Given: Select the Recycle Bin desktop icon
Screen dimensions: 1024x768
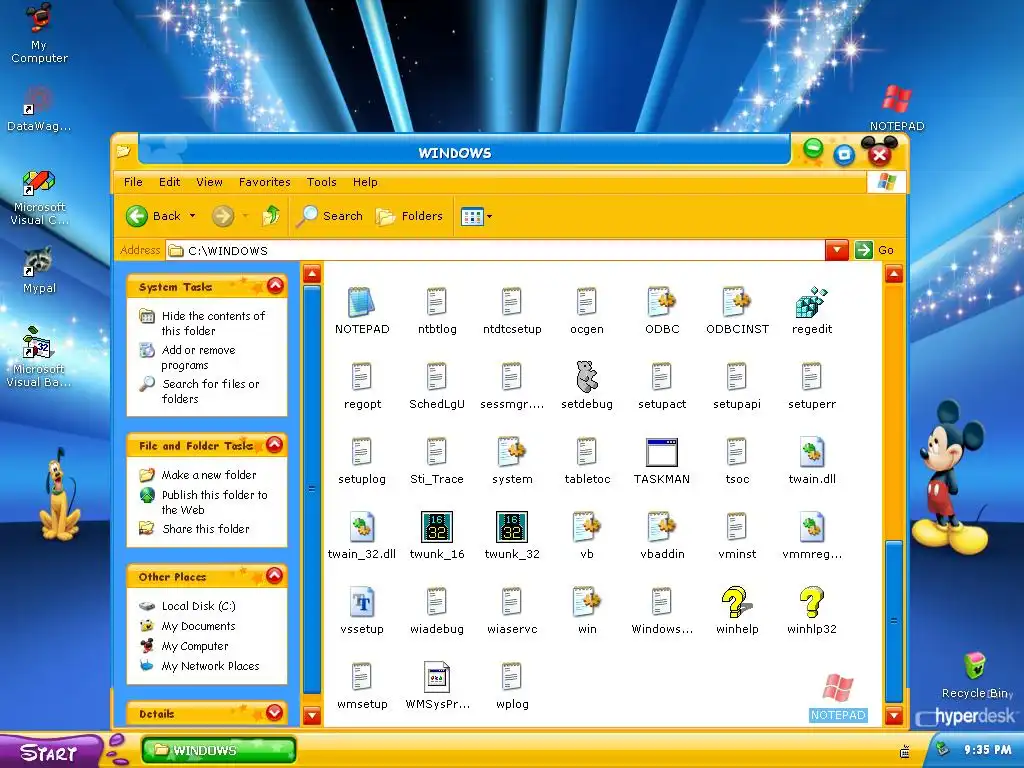Looking at the screenshot, I should [x=976, y=675].
